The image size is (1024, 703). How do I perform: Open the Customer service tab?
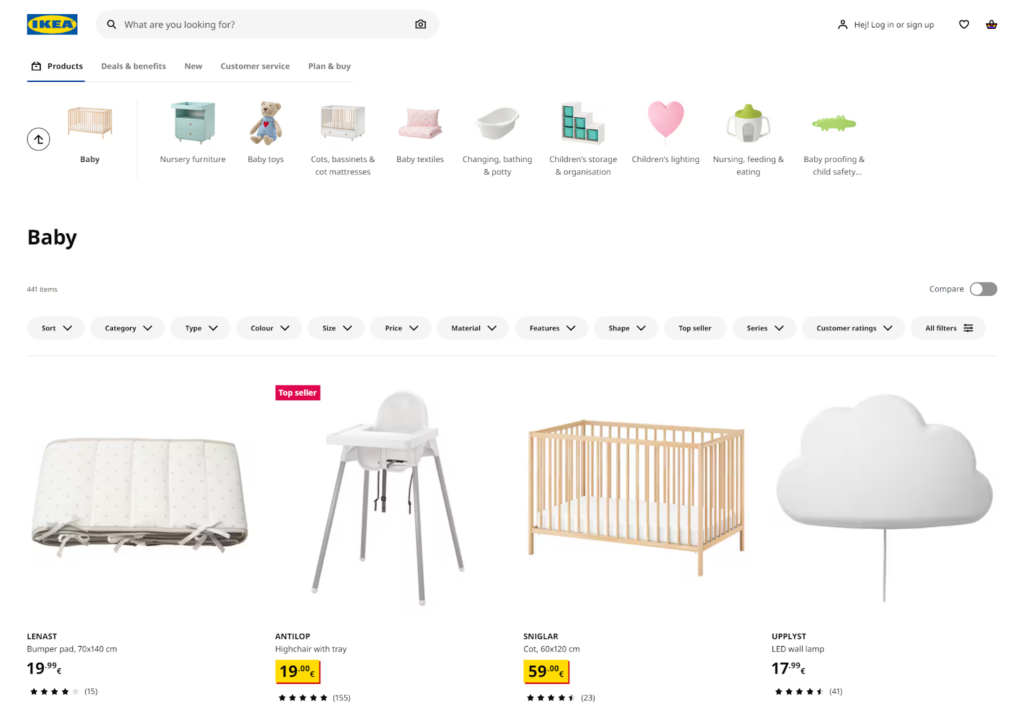[255, 66]
